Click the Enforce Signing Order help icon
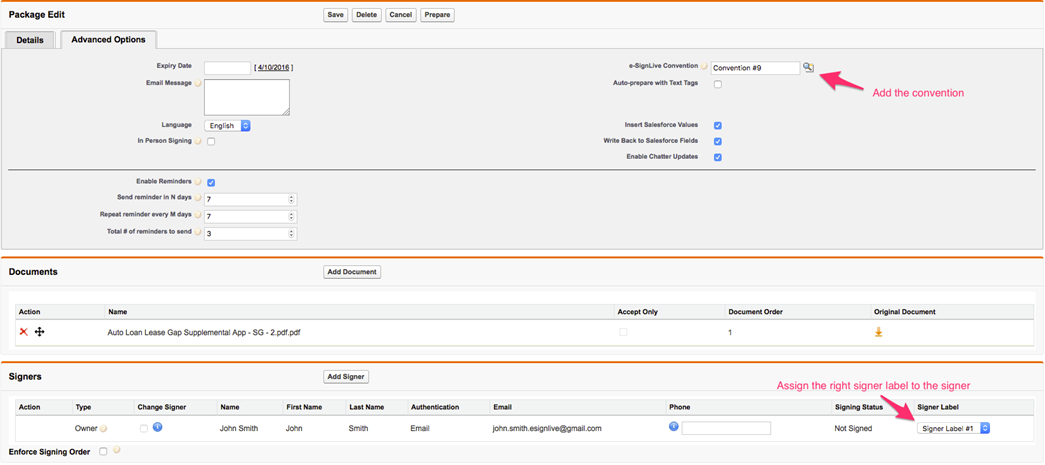 [117, 451]
